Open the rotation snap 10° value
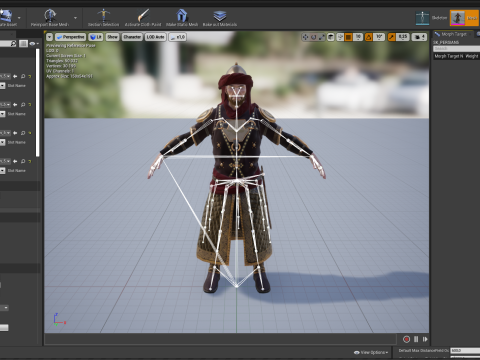 pos(379,37)
